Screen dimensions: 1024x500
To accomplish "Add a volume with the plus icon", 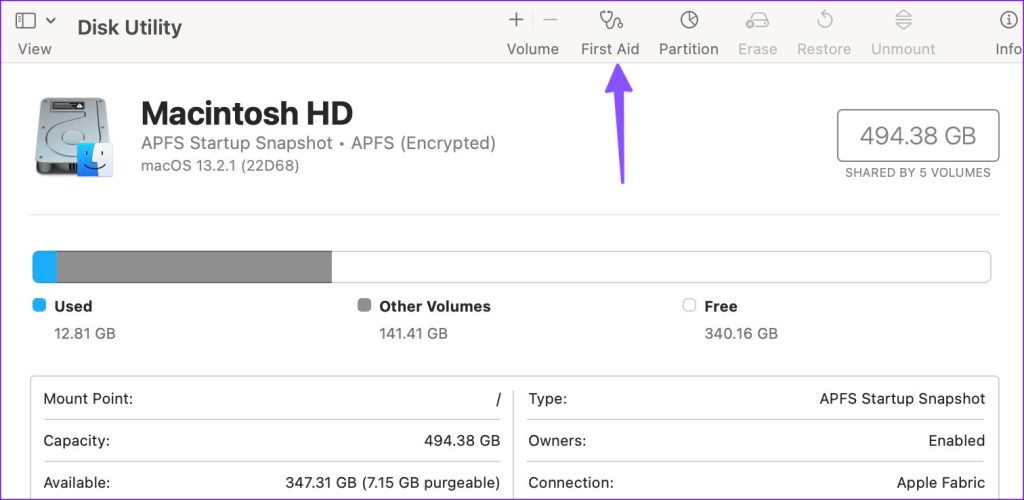I will tap(516, 20).
